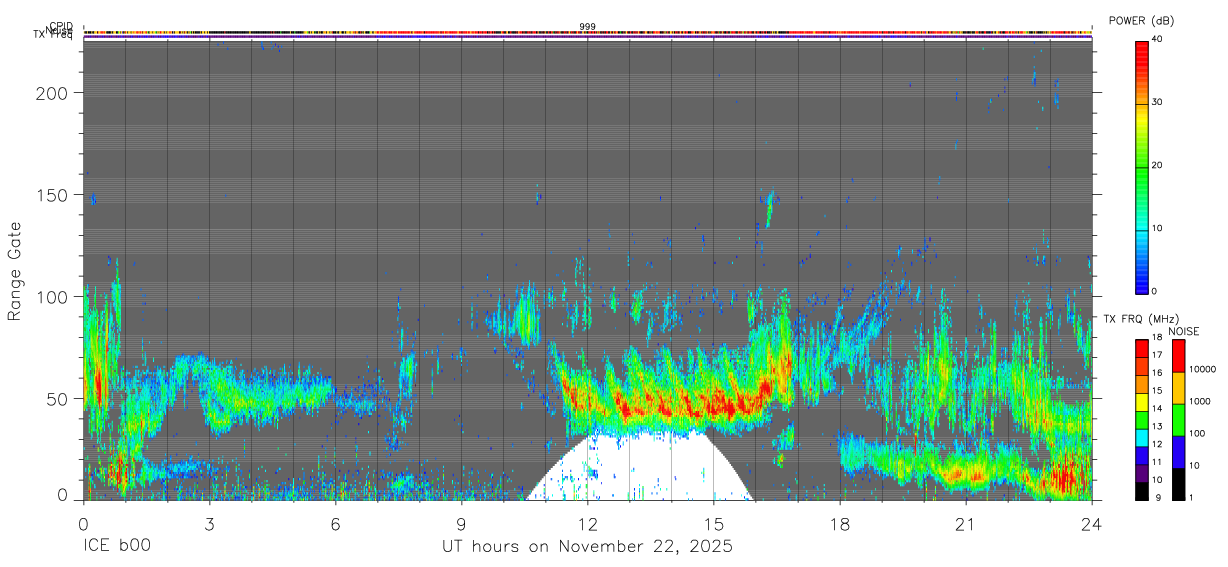Click the '12' hour label on x-axis
This screenshot has height=567, width=1228.
588,524
